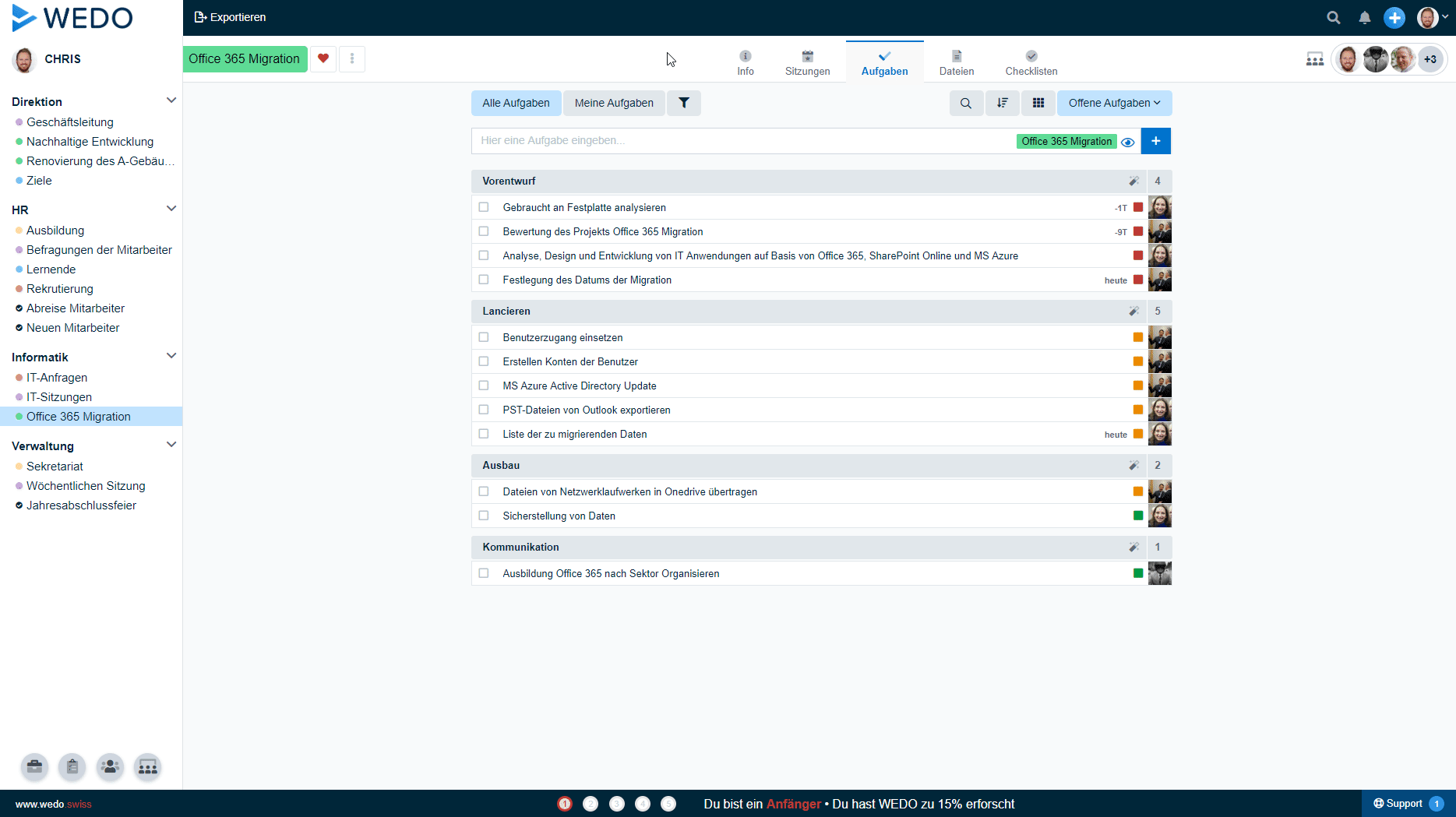
Task: Open the Office 365 Migration tag selector in input
Action: (x=1066, y=141)
